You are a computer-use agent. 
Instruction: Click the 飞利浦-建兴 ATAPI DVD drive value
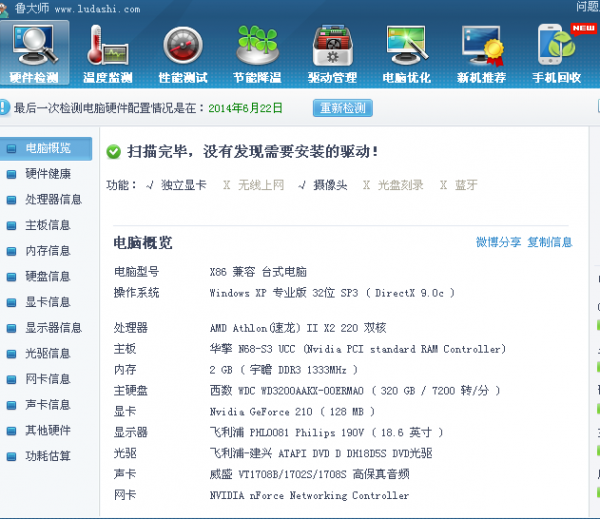click(x=321, y=454)
